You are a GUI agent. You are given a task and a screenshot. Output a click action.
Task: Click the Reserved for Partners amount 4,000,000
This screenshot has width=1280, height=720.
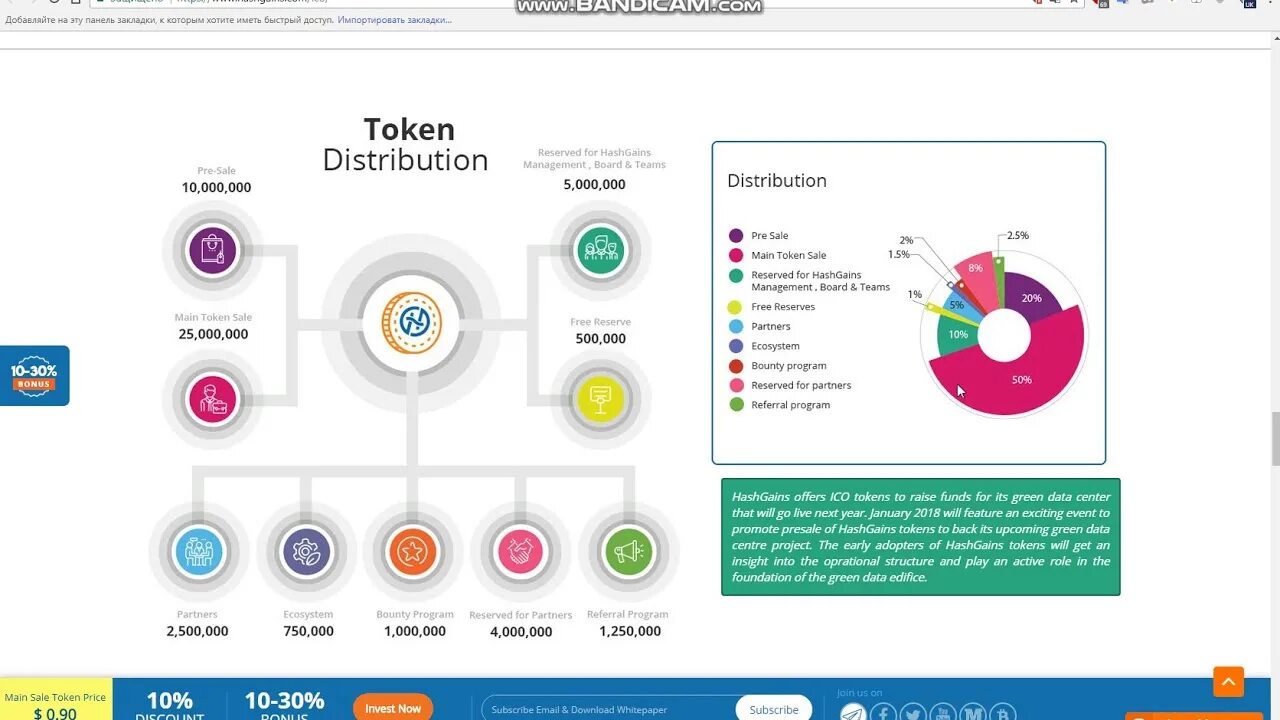click(521, 632)
